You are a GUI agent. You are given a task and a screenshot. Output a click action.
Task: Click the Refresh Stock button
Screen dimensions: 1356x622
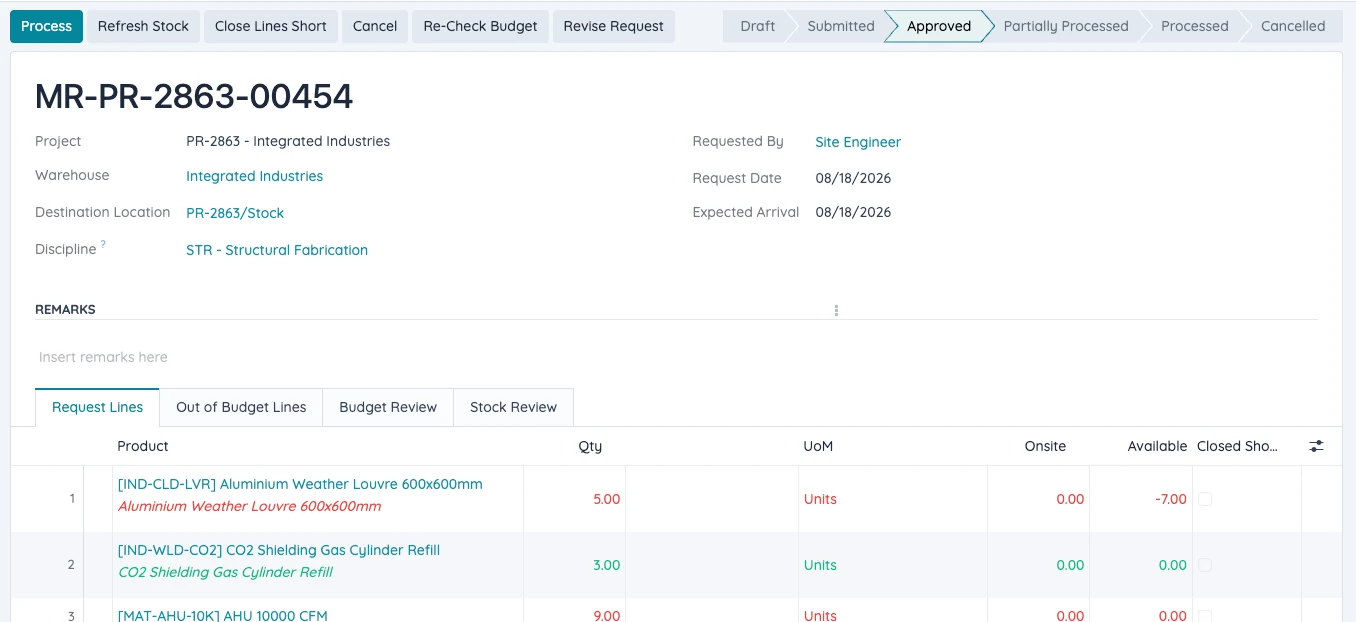(x=143, y=26)
